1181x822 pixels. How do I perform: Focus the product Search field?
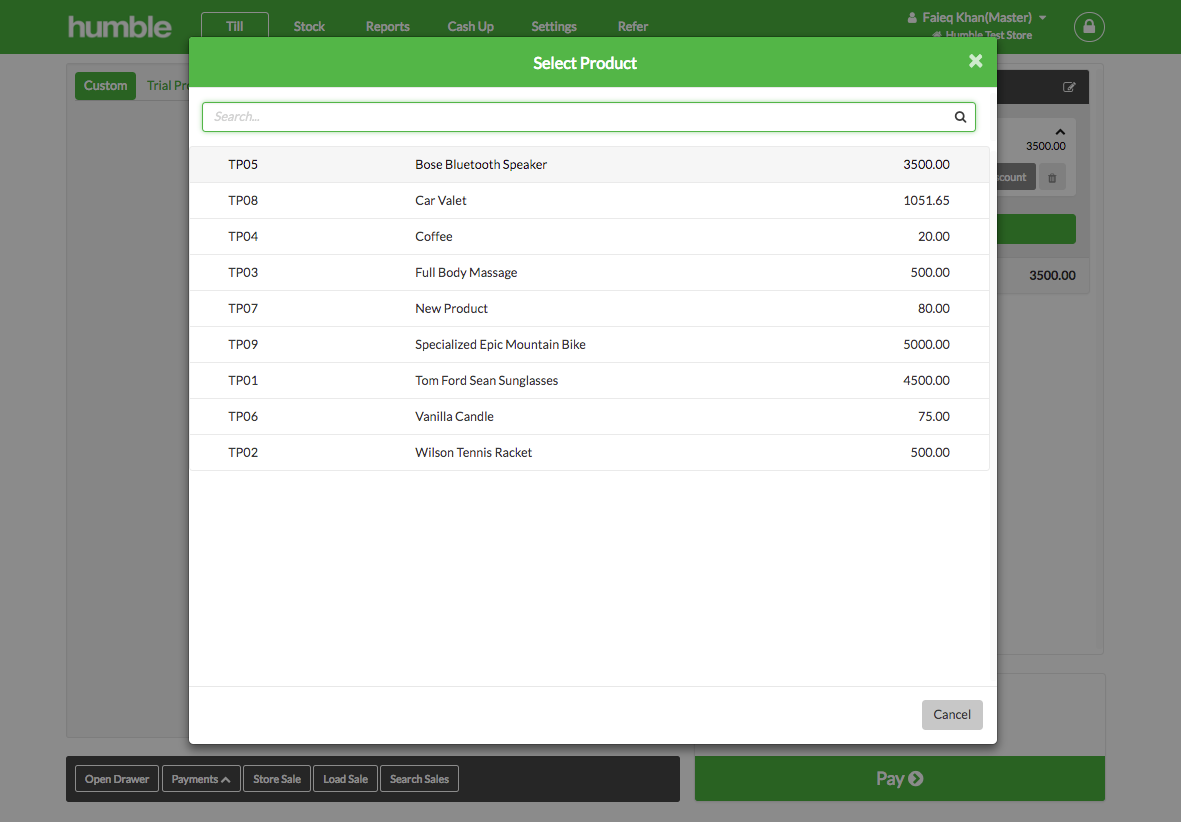coord(589,117)
